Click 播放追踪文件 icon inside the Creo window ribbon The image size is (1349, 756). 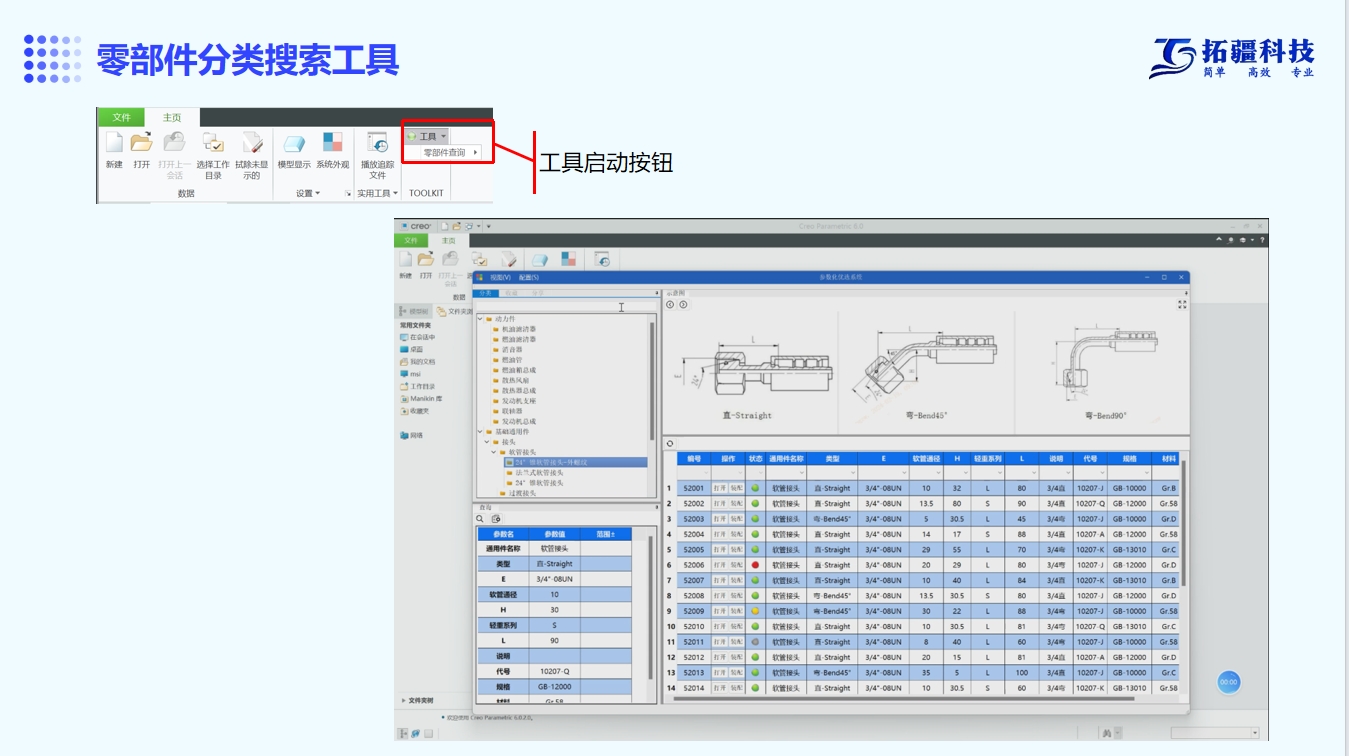[603, 259]
